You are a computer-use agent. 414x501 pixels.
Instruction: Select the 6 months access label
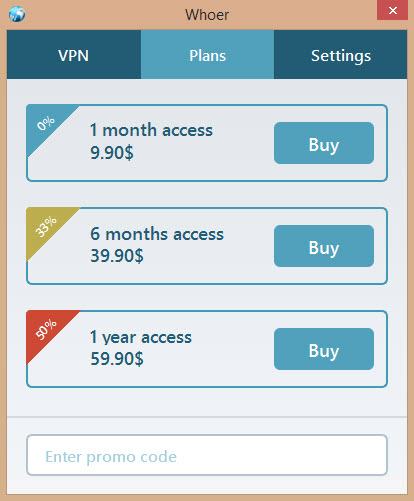click(157, 234)
